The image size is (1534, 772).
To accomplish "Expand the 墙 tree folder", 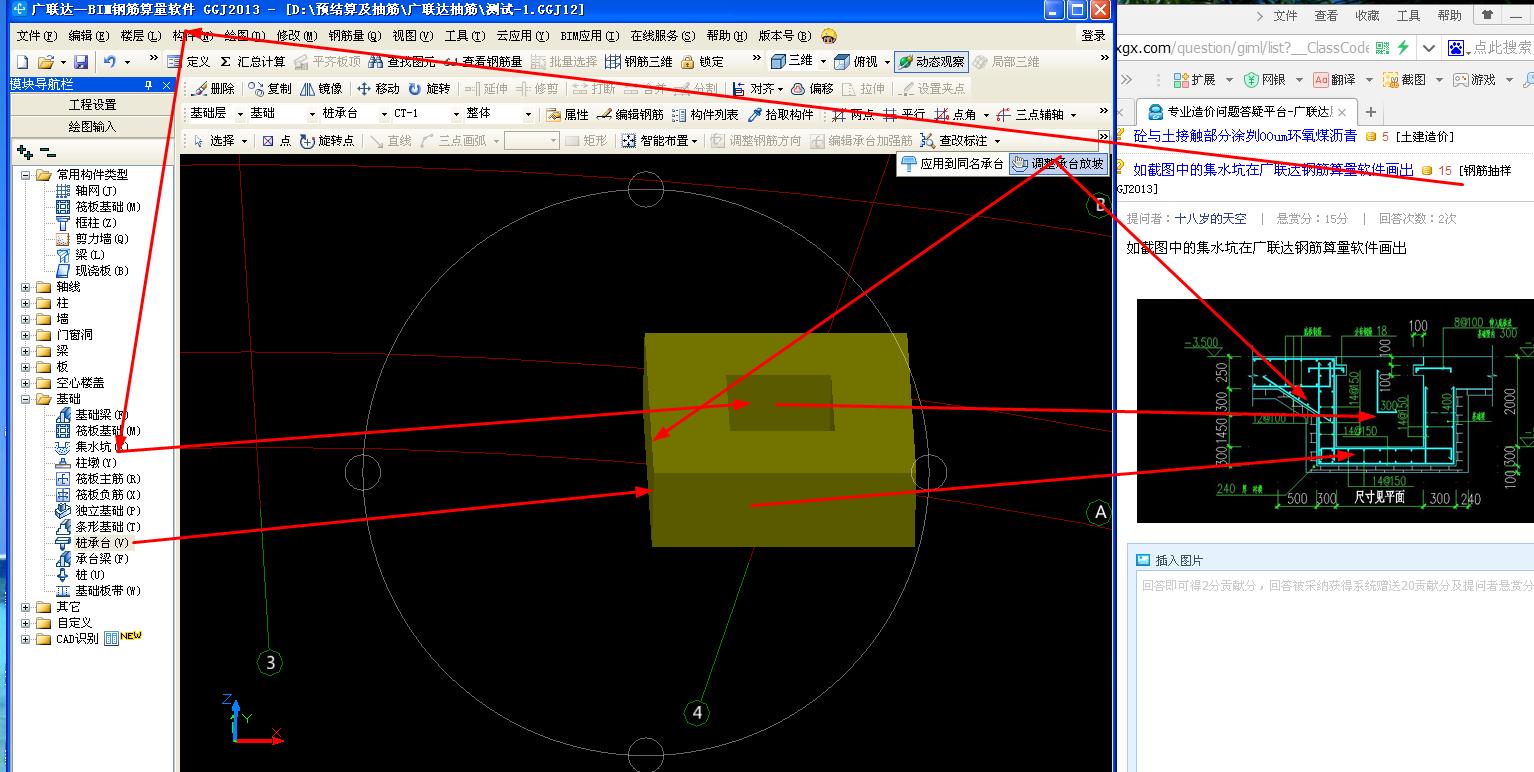I will (25, 319).
